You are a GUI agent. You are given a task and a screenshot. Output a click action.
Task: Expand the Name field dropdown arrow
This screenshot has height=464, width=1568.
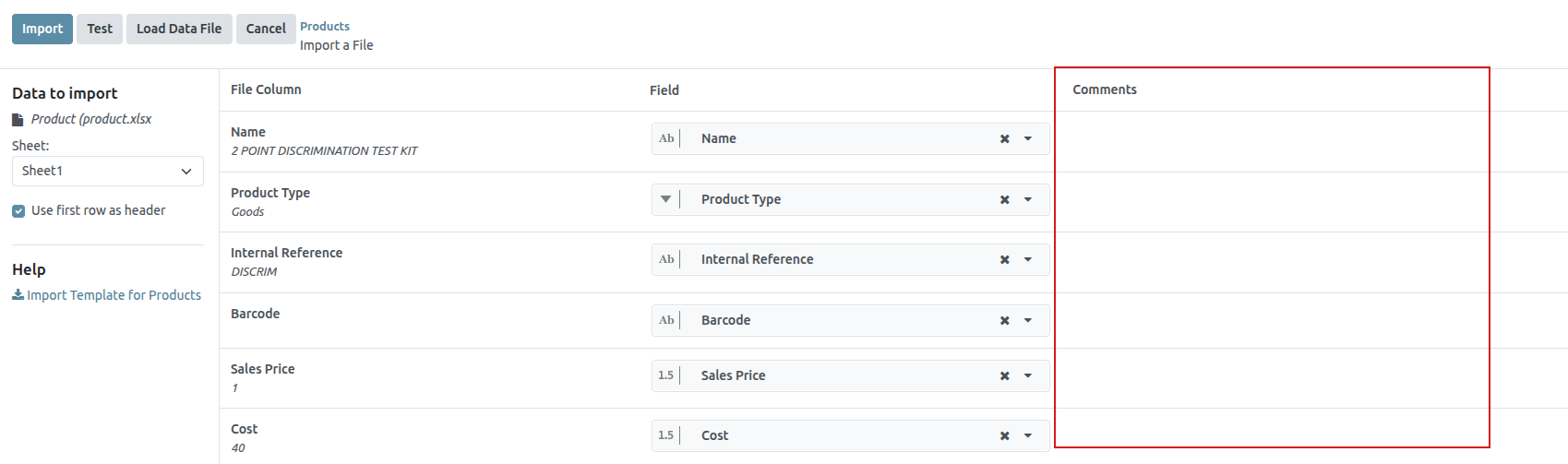click(x=1028, y=139)
